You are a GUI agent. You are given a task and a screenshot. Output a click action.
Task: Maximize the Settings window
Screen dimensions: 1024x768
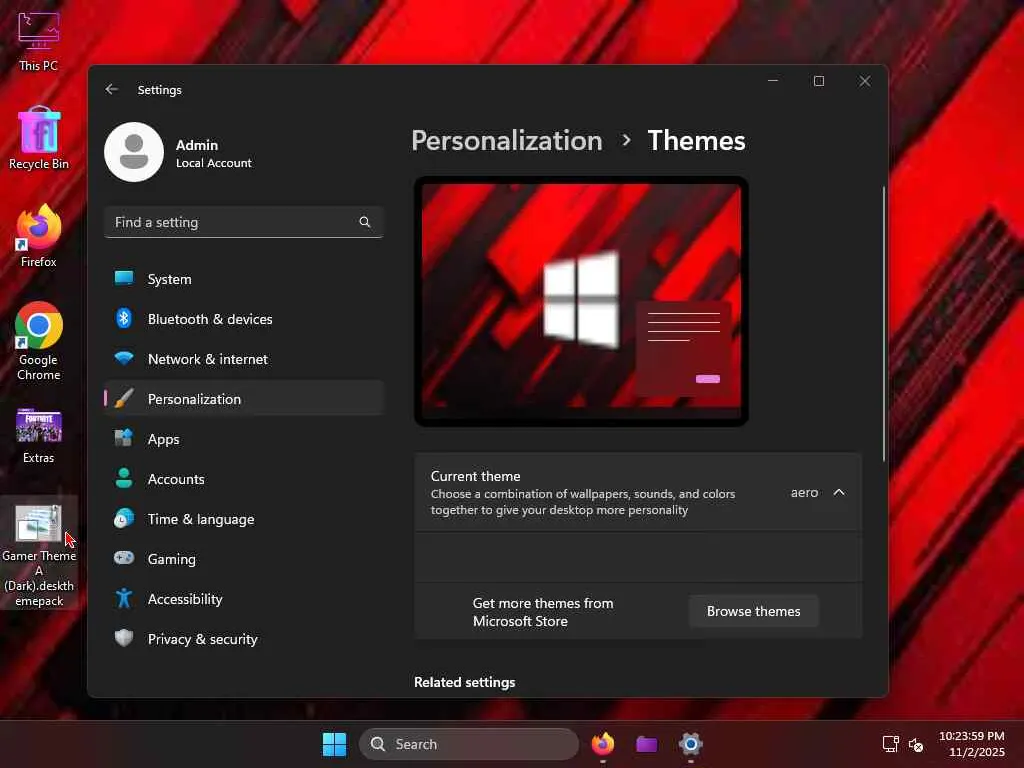[x=819, y=81]
